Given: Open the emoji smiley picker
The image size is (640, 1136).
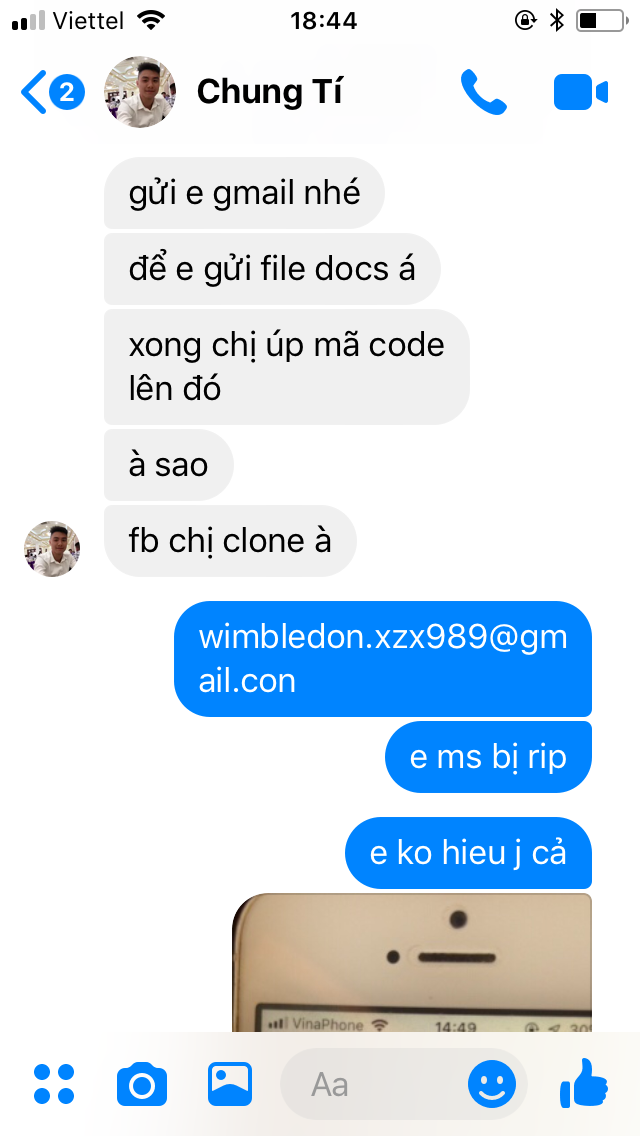Looking at the screenshot, I should pyautogui.click(x=492, y=1085).
